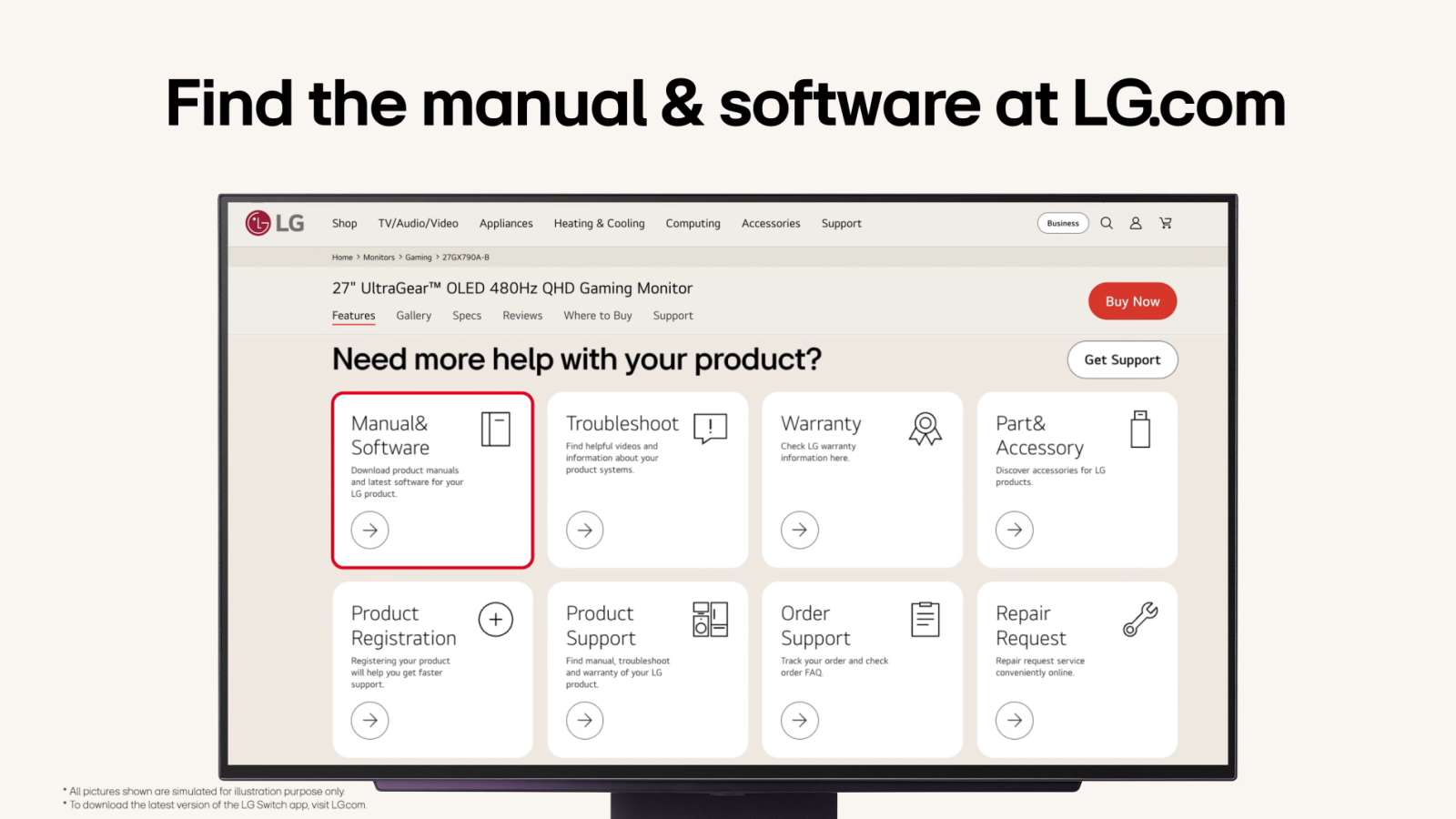This screenshot has height=819, width=1456.
Task: Open the Computing menu
Action: click(693, 224)
